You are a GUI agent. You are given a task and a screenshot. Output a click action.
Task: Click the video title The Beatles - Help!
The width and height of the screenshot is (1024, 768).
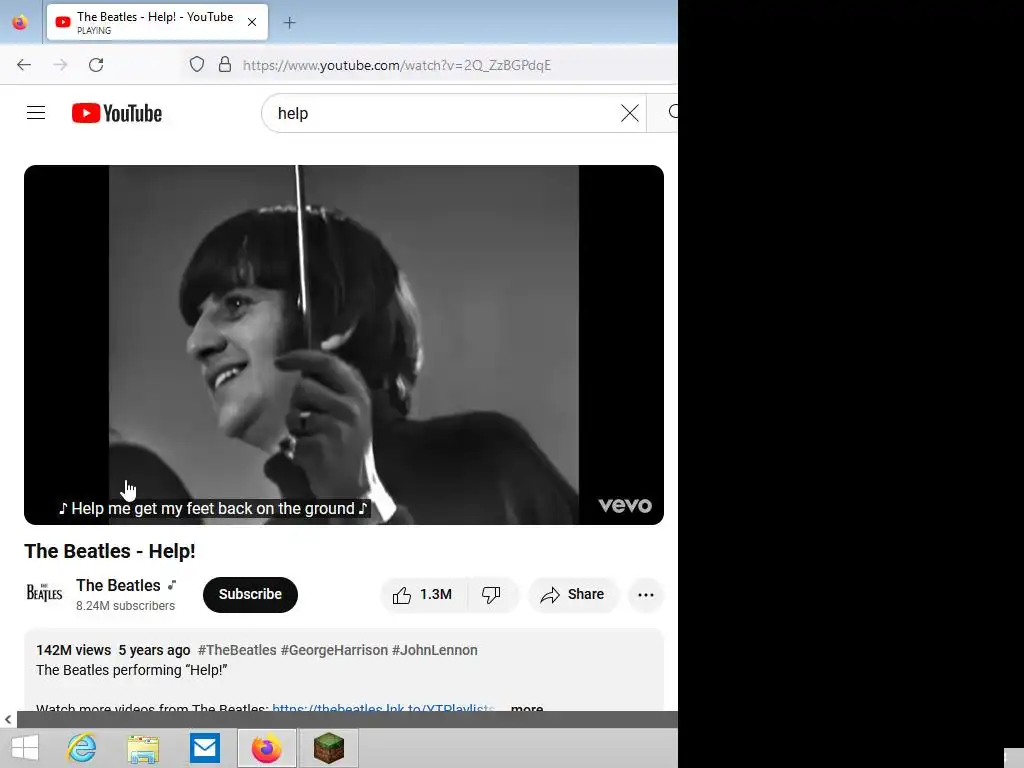click(x=110, y=551)
